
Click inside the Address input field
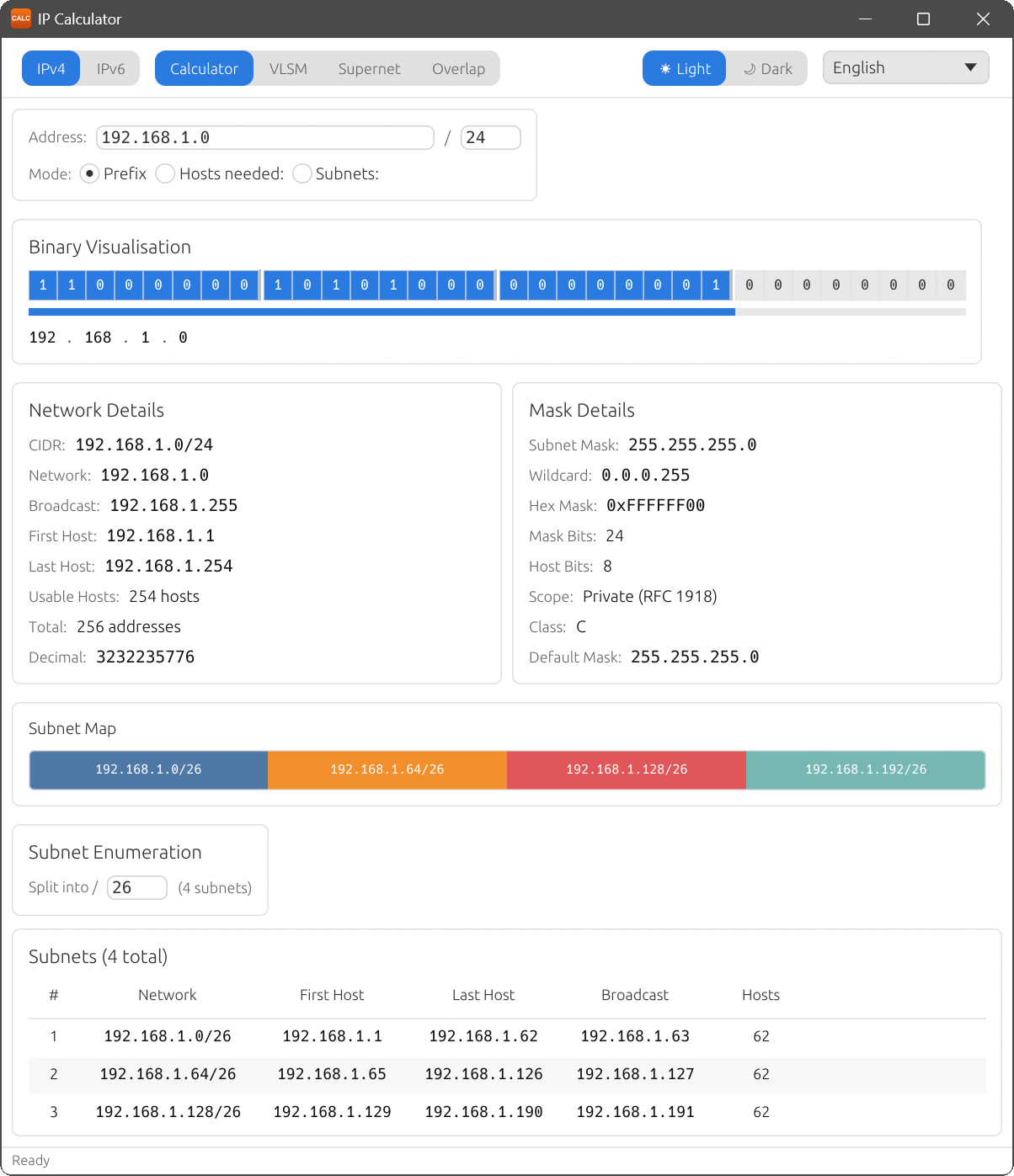tap(265, 137)
